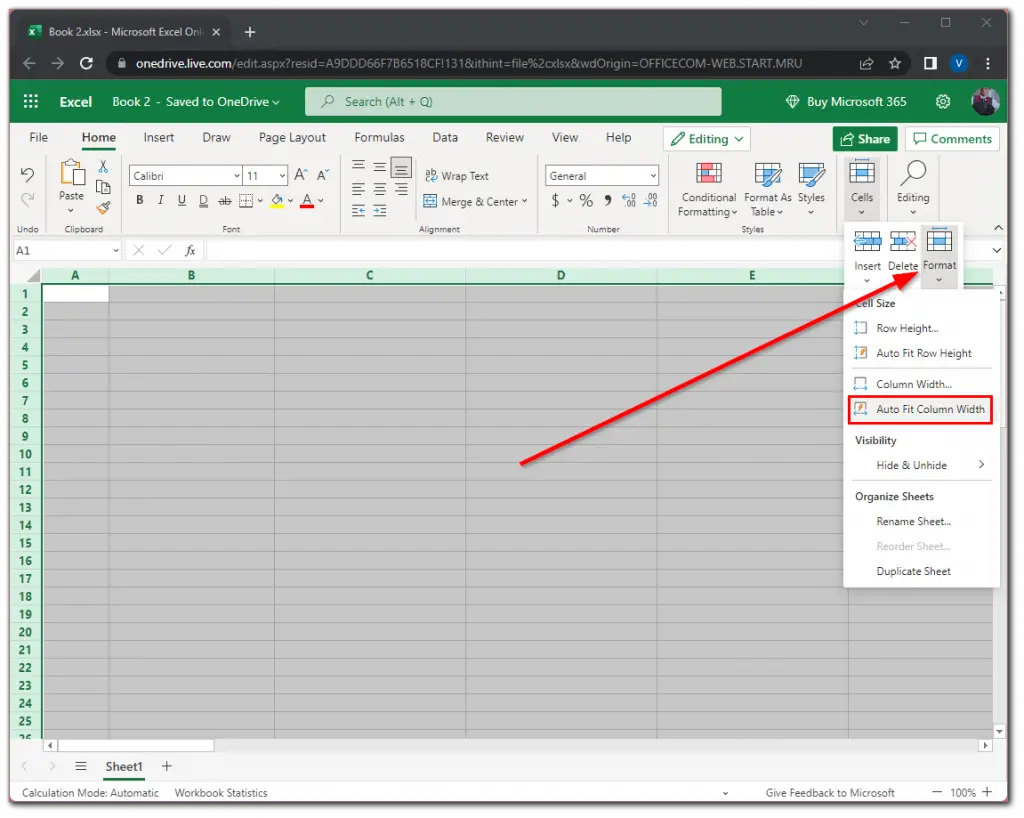
Task: Toggle Italic formatting
Action: [161, 200]
